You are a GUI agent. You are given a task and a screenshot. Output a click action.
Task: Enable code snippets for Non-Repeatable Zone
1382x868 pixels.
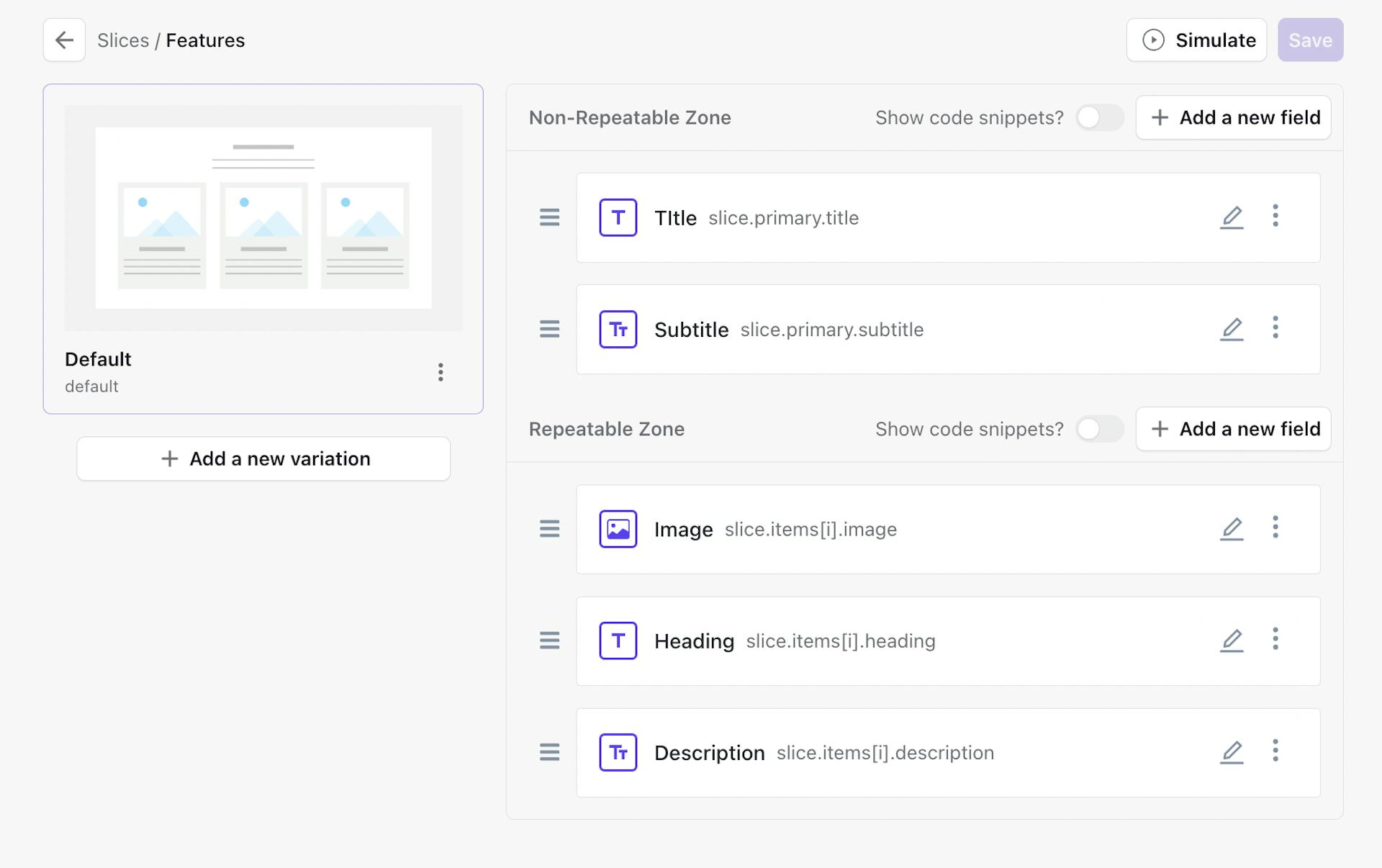point(1099,117)
